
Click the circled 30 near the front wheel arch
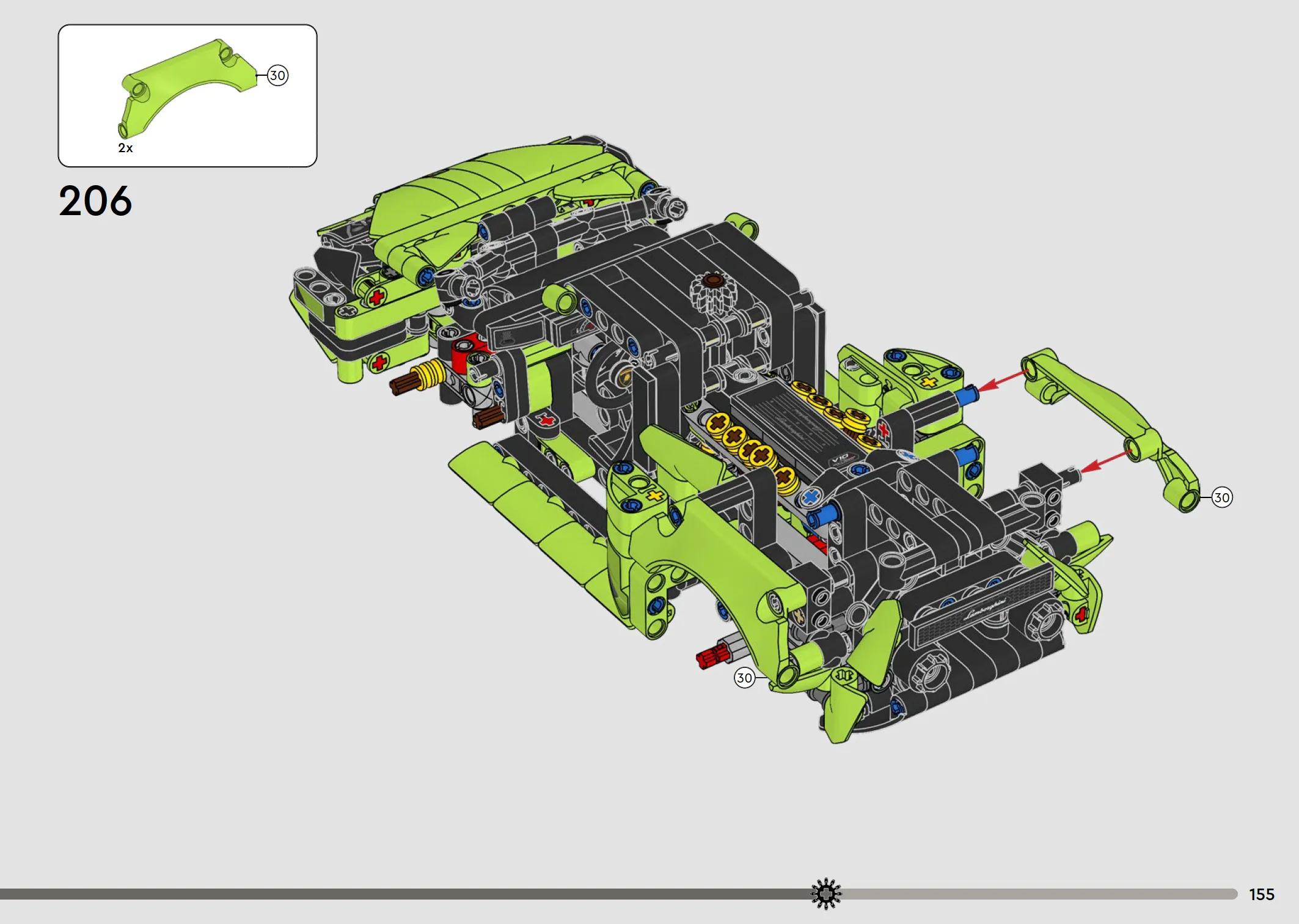coord(744,678)
